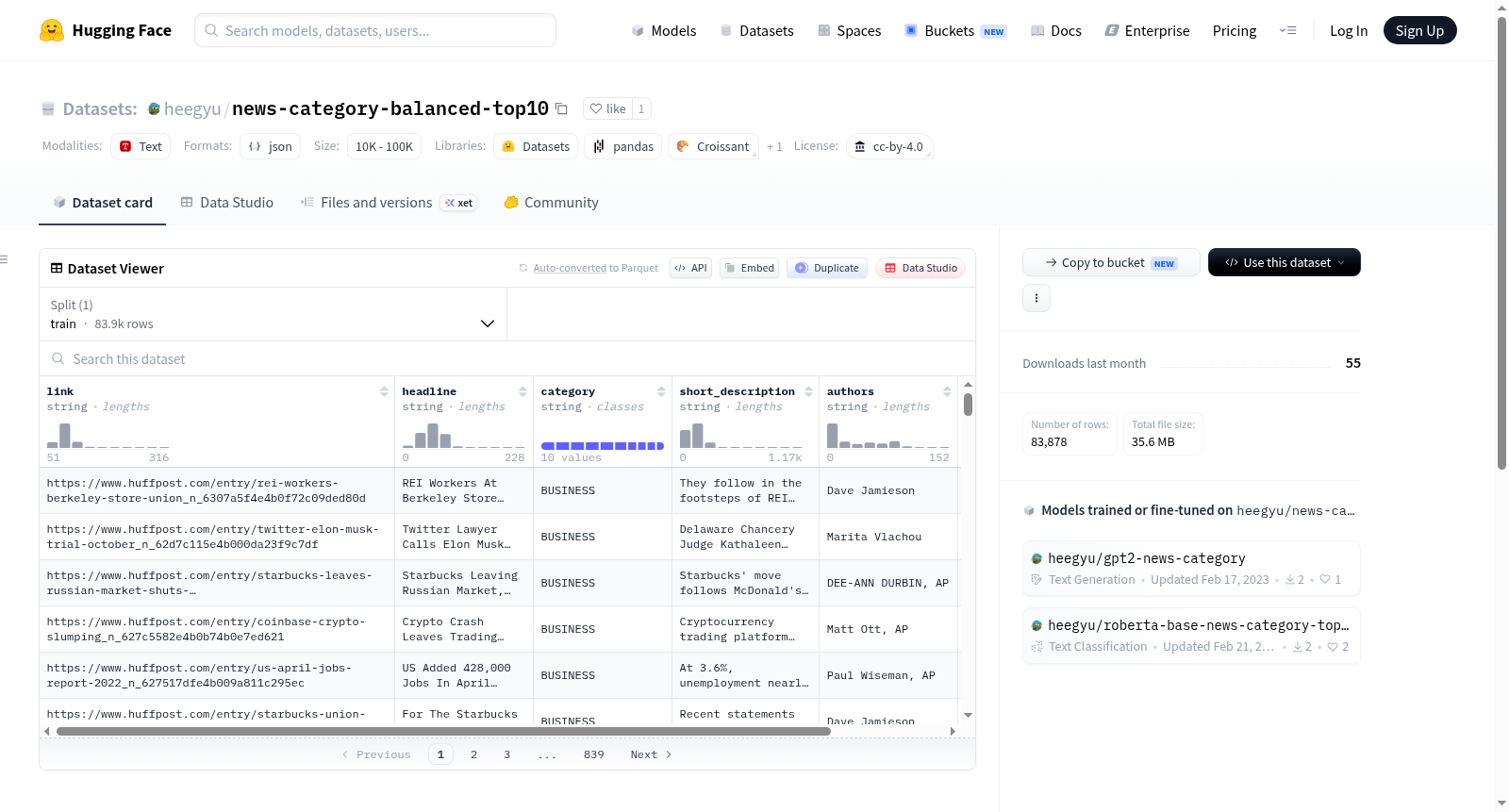Sort the headline column

522,391
